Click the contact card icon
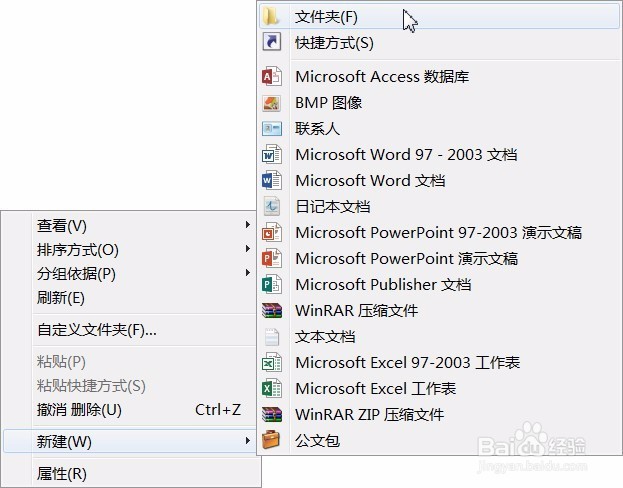Viewport: 623px width, 488px height. [x=272, y=128]
